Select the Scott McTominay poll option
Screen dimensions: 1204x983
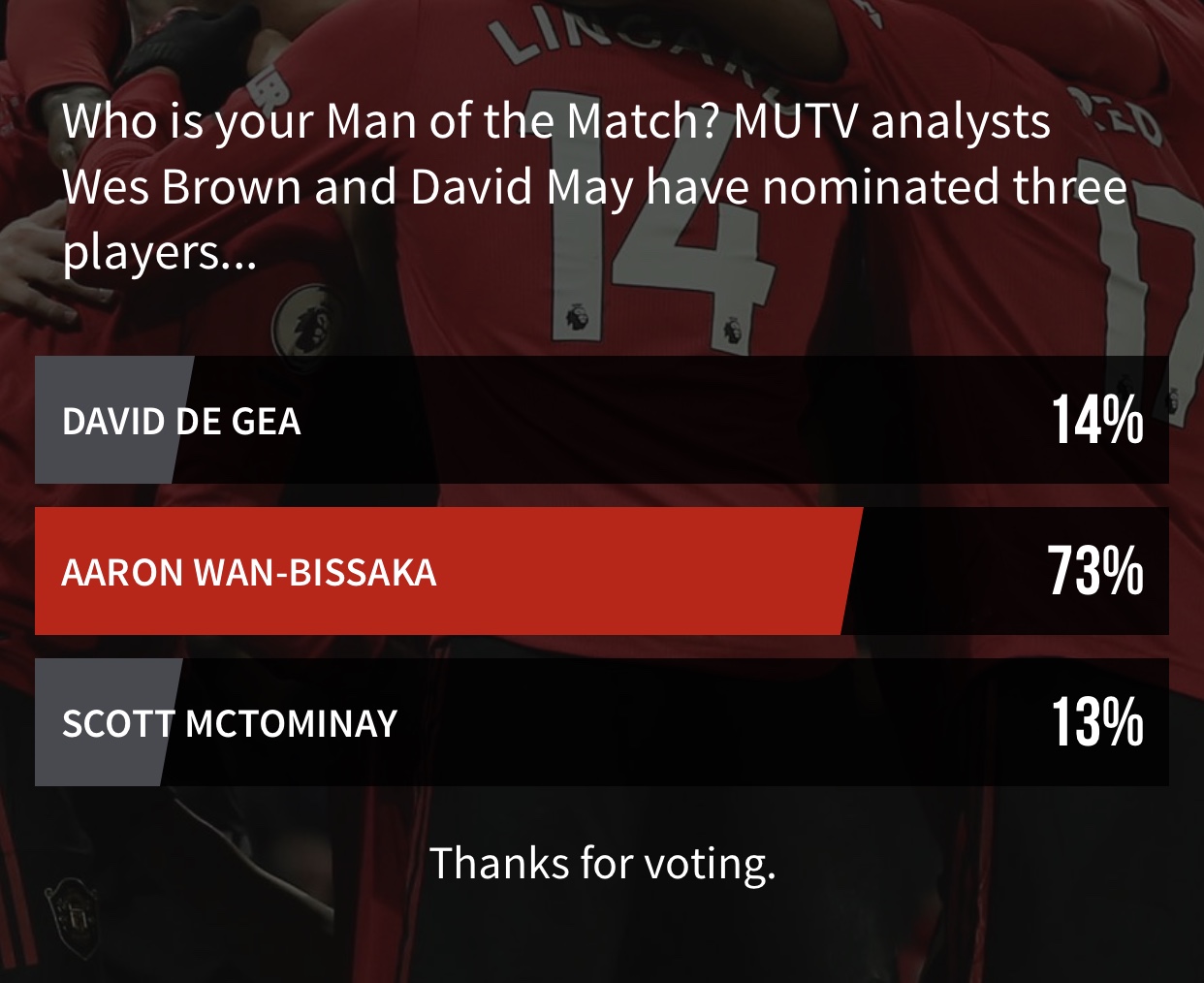click(230, 724)
